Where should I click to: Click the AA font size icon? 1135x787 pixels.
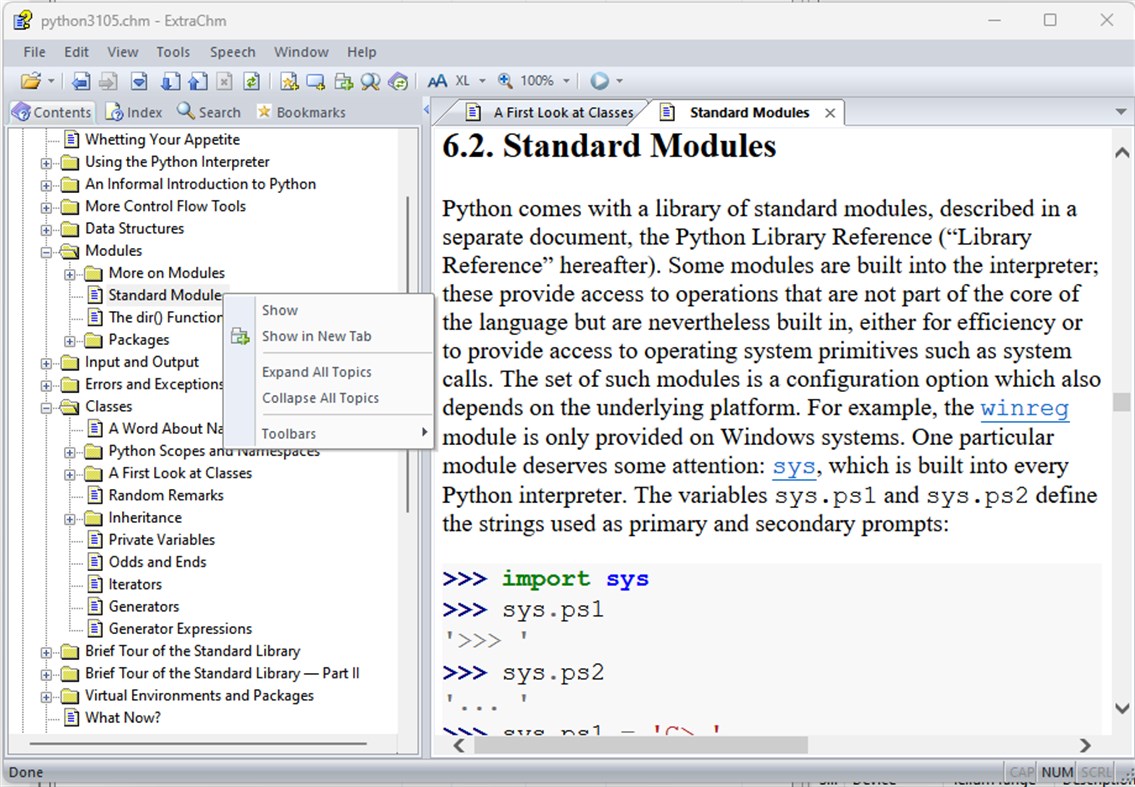tap(437, 81)
